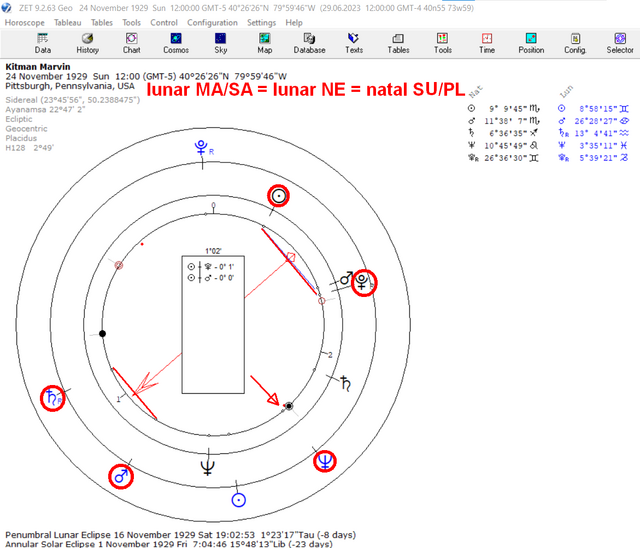
Task: Click the Geocentric label
Action: pos(26,129)
